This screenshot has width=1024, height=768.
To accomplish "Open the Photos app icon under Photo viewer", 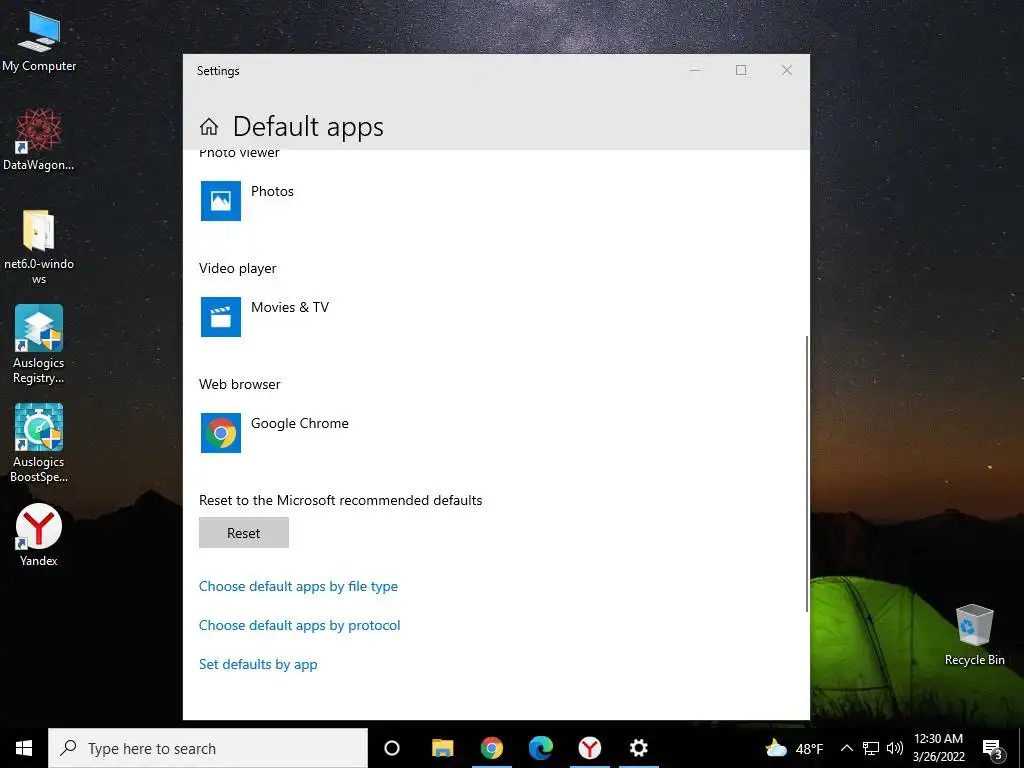I will (221, 201).
